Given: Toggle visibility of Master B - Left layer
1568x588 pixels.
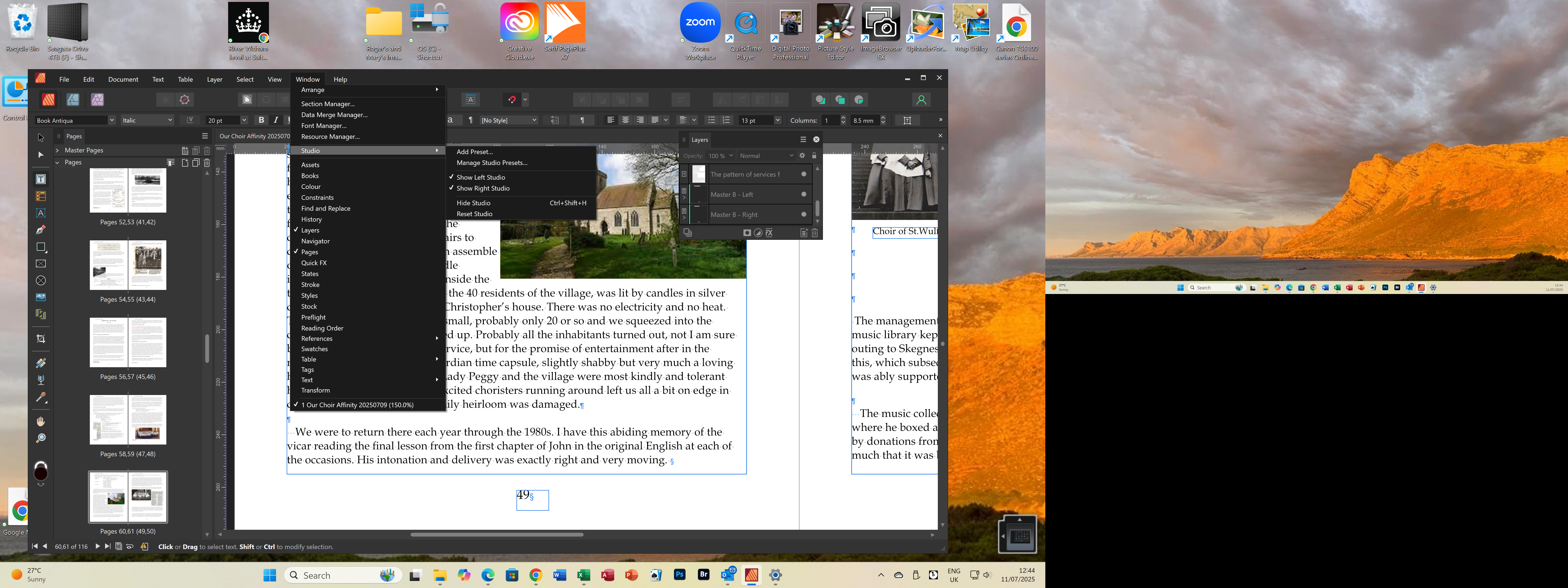Looking at the screenshot, I should click(x=804, y=194).
